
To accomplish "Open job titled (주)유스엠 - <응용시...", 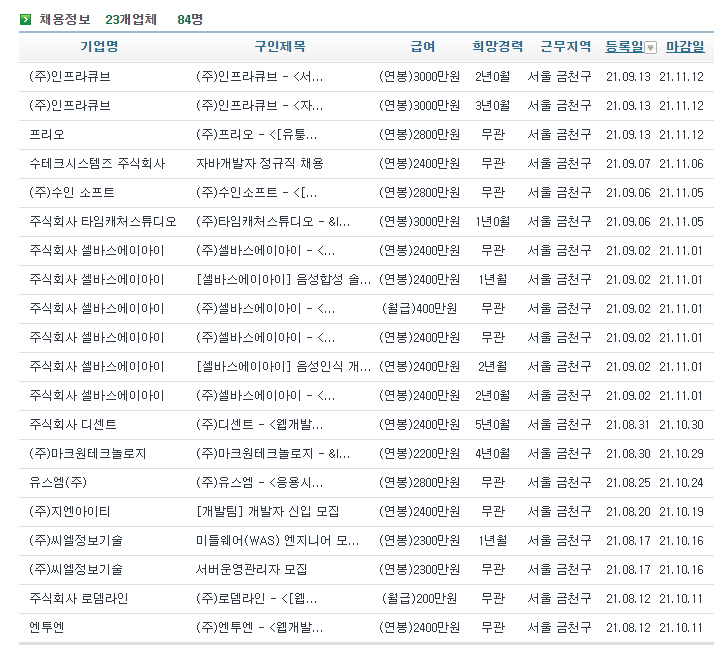I will point(259,483).
